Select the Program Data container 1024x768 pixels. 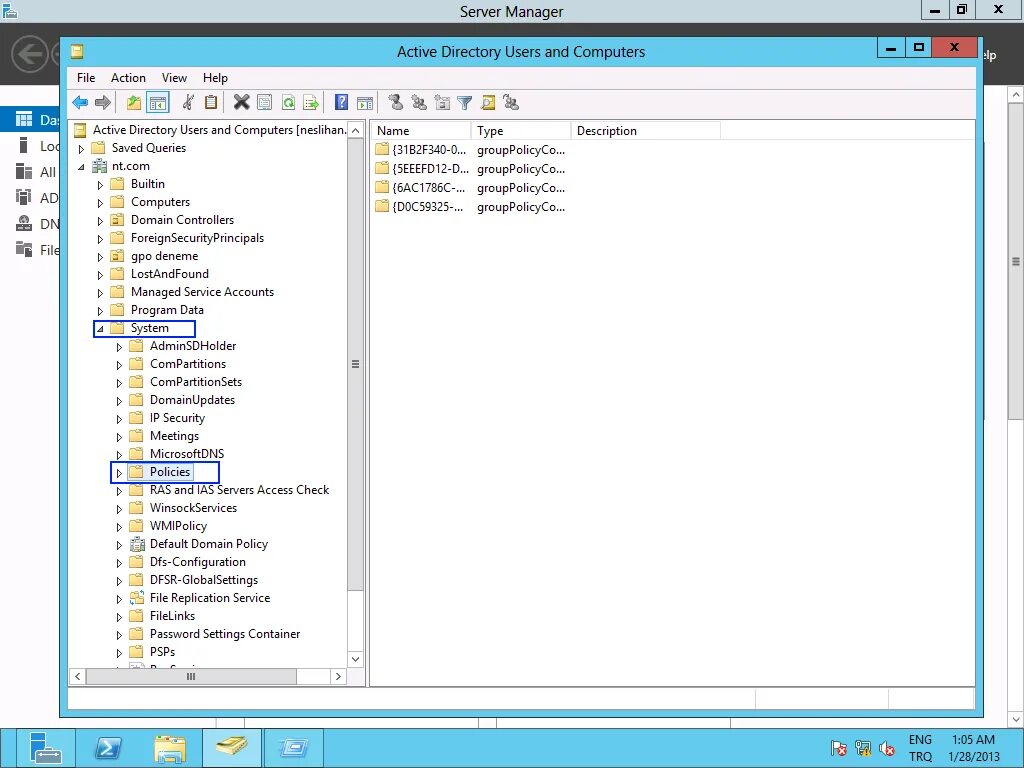pos(167,310)
